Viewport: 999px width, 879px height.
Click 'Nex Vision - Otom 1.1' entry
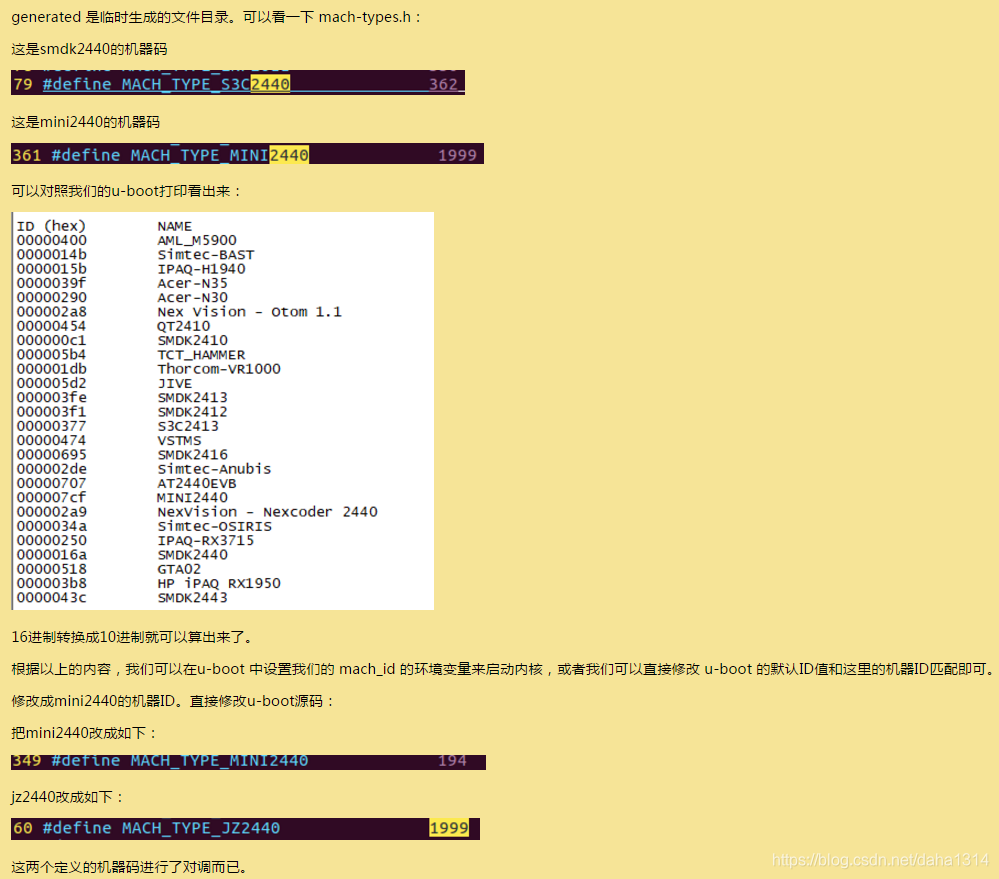[x=249, y=311]
